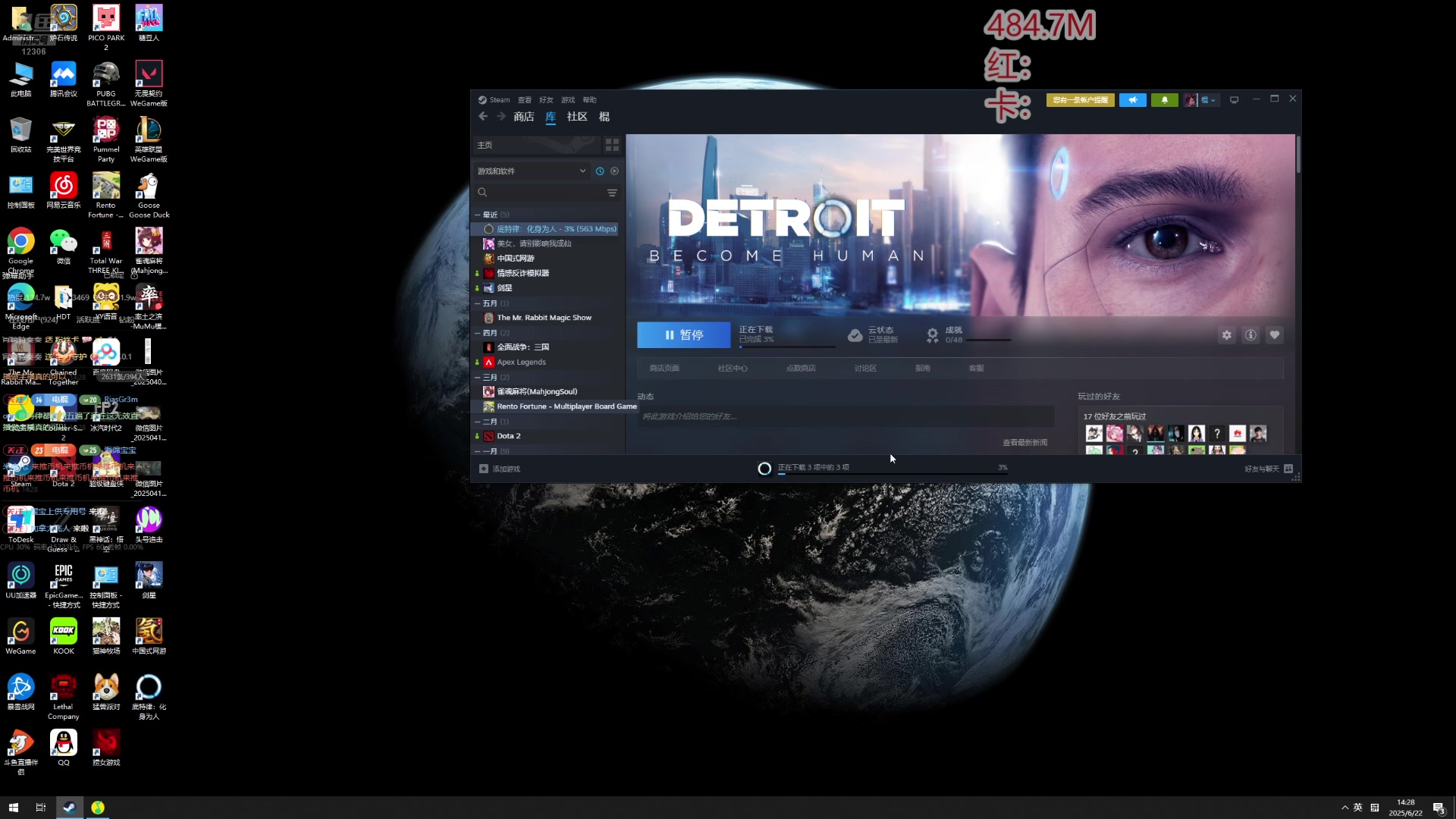Open the 好友 menu
This screenshot has width=1456, height=819.
(546, 100)
